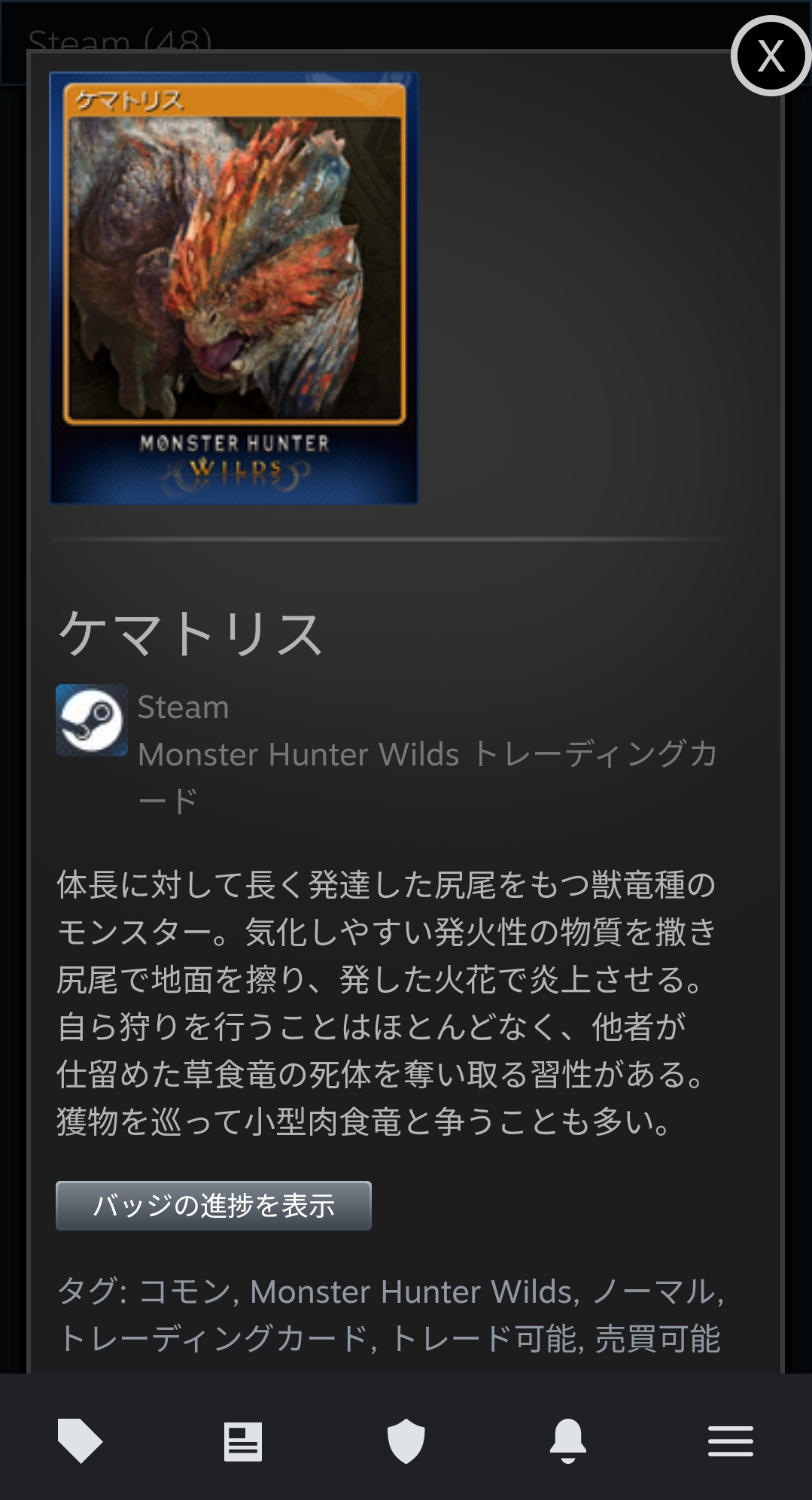812x1500 pixels.
Task: Close the item detail popup with X
Action: click(x=771, y=56)
